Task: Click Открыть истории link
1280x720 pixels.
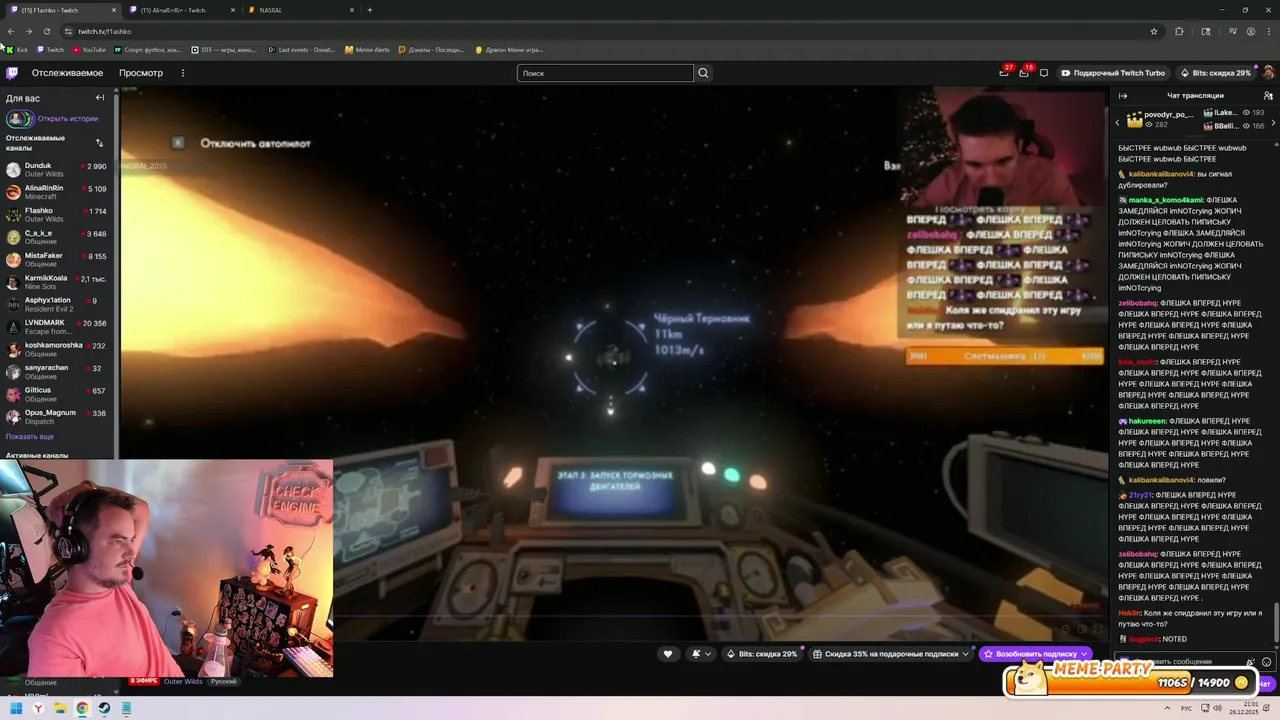Action: coord(68,119)
